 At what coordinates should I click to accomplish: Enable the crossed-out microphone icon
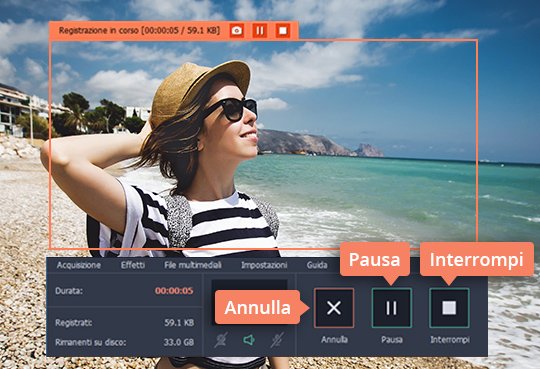277,340
